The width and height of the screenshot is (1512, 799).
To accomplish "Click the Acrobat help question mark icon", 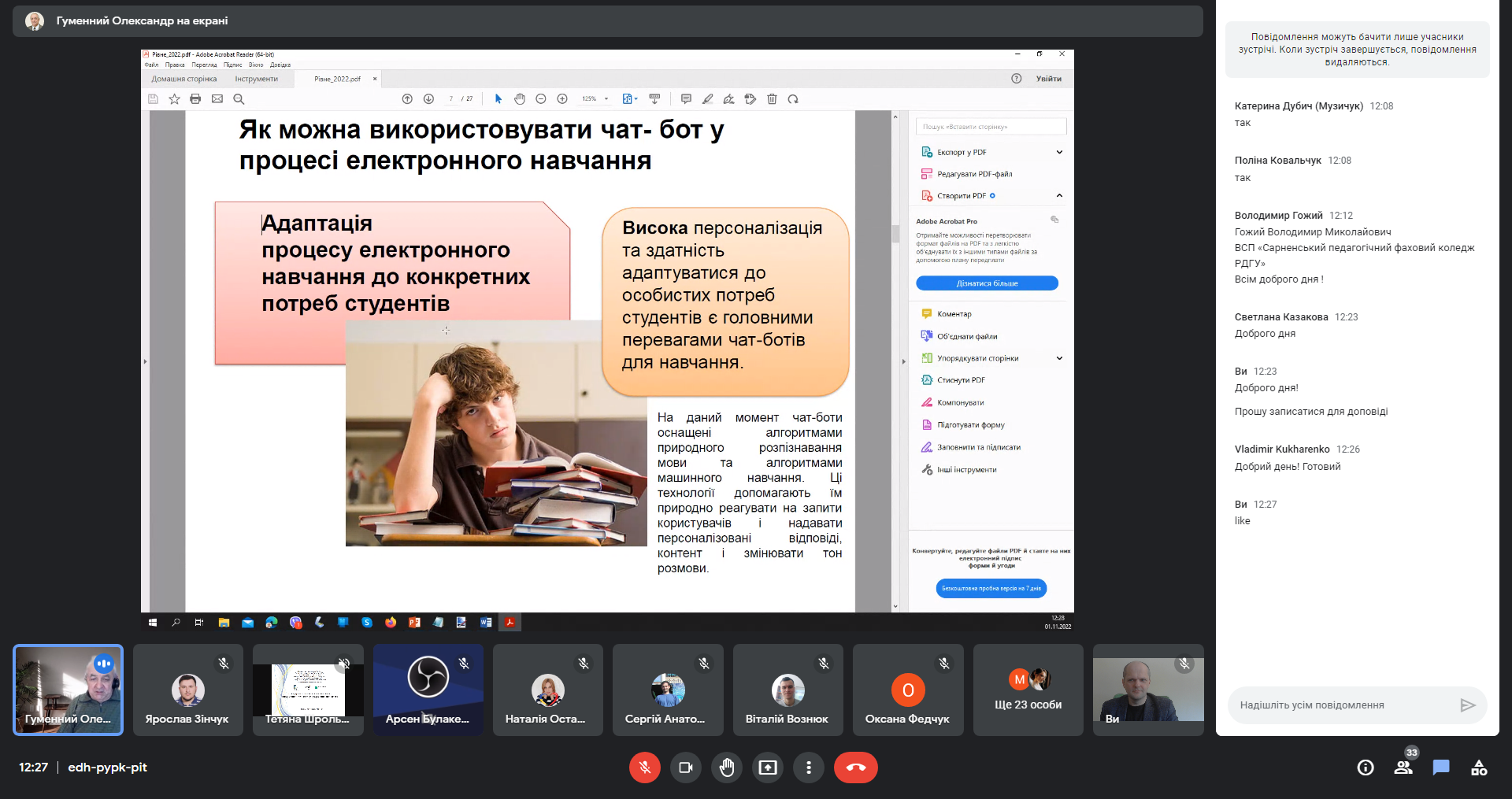I will tap(1016, 79).
